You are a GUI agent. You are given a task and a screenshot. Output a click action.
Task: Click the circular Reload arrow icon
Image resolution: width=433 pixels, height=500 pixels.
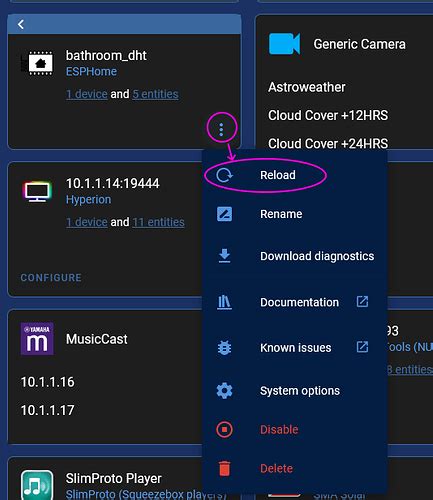click(224, 175)
